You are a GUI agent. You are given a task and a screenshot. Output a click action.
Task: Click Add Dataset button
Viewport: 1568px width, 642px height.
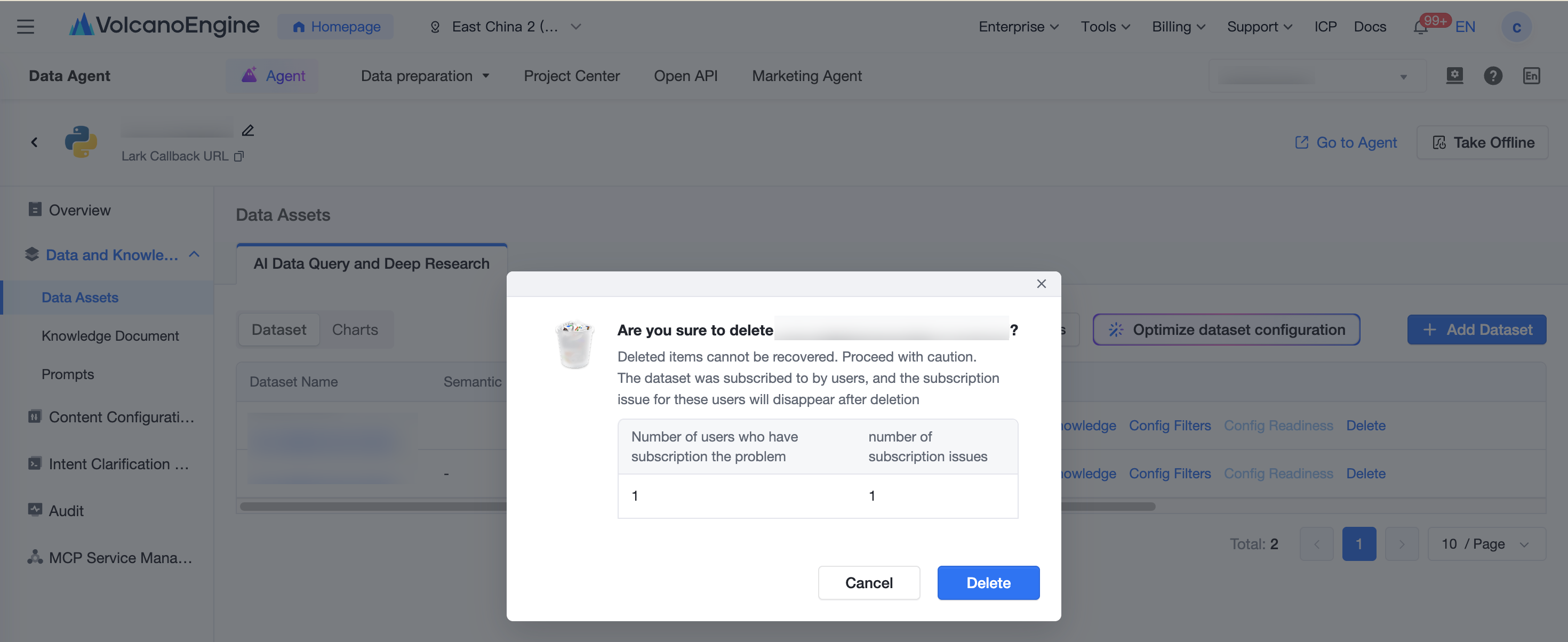tap(1476, 329)
